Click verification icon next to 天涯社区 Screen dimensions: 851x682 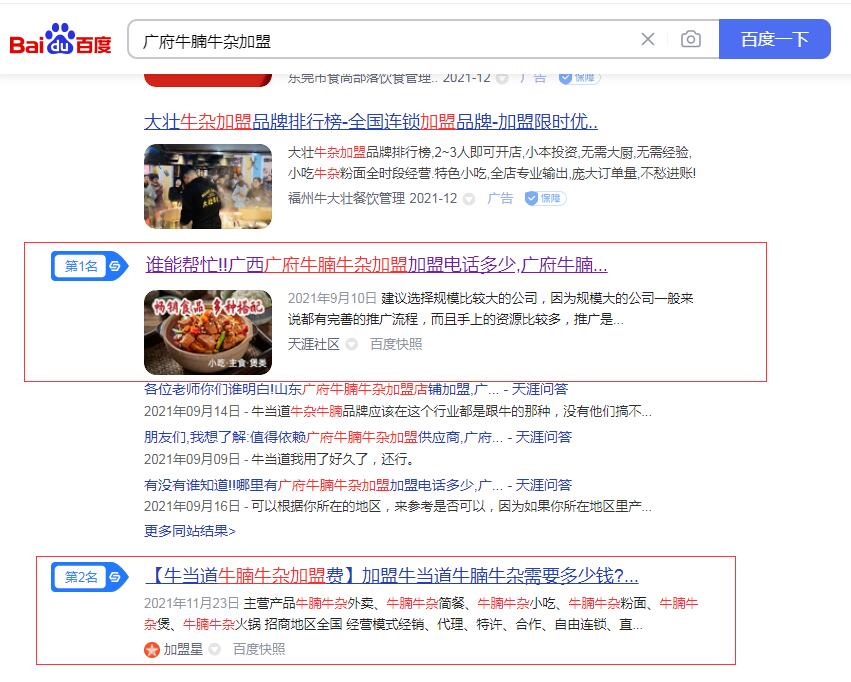[352, 344]
